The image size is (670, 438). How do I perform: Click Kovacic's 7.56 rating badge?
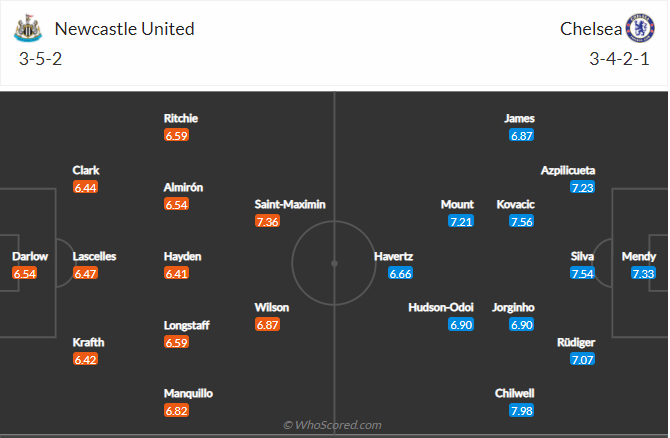[521, 221]
